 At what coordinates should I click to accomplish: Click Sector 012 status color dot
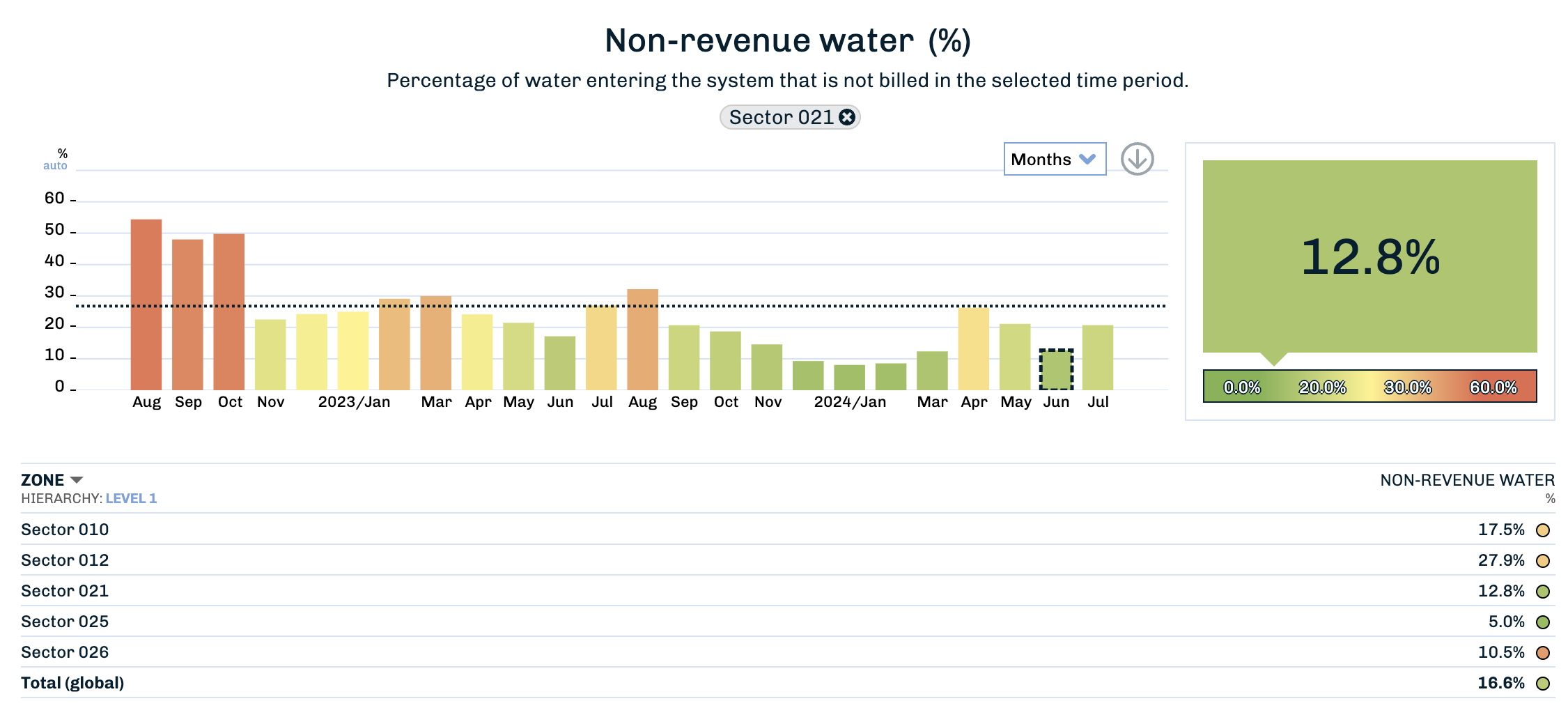click(1543, 561)
